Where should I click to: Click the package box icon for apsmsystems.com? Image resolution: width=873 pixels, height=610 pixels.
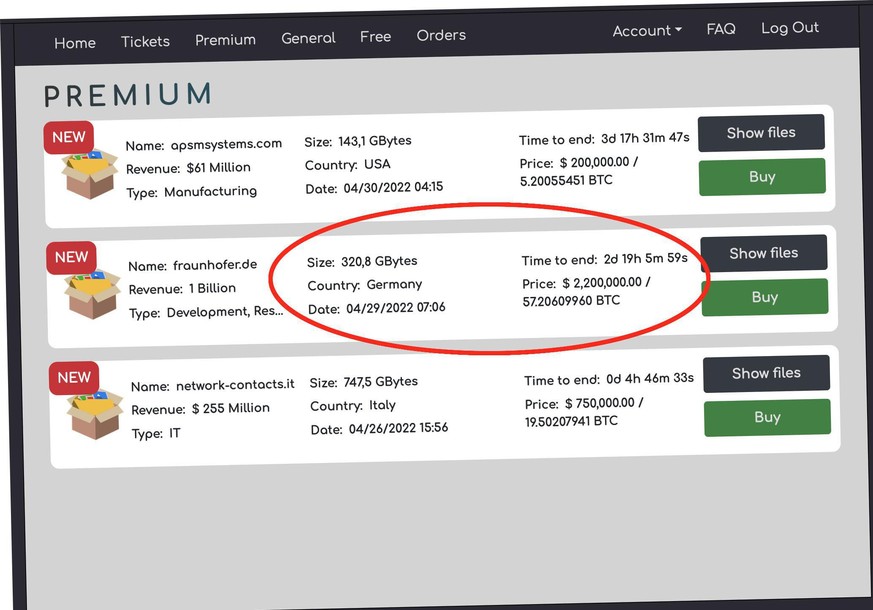(x=90, y=173)
